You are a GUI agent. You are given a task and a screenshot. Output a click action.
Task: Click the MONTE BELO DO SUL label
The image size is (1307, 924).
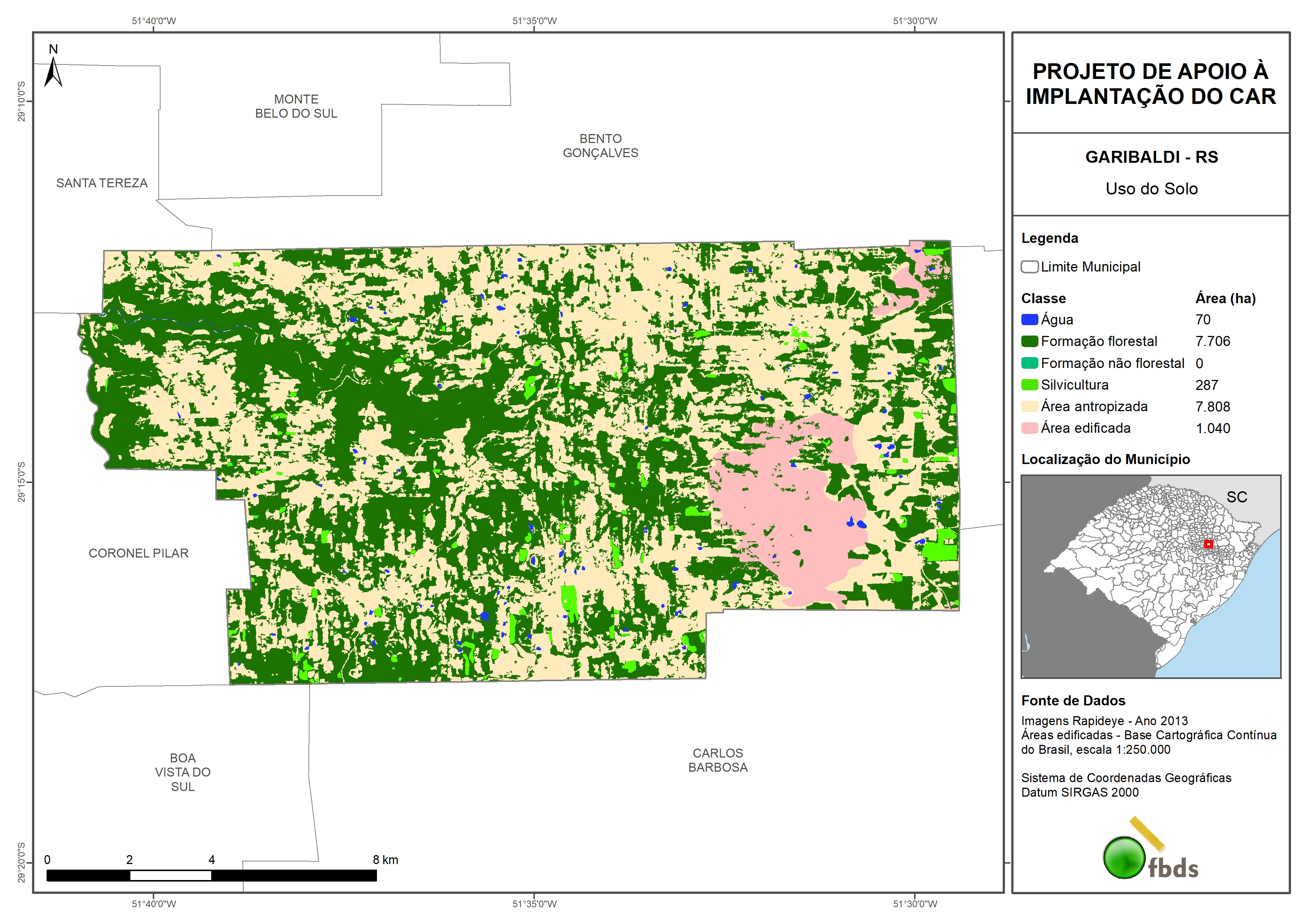click(296, 107)
